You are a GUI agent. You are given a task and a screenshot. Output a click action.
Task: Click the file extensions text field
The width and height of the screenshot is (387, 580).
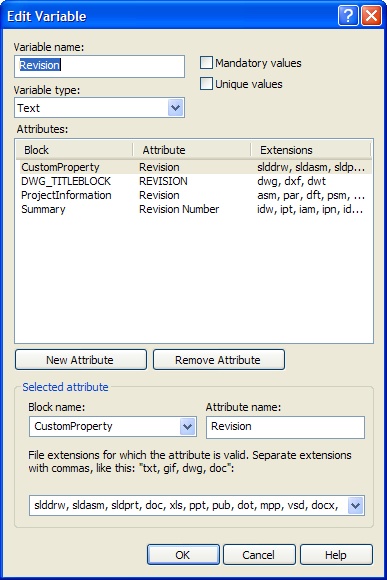pyautogui.click(x=189, y=505)
